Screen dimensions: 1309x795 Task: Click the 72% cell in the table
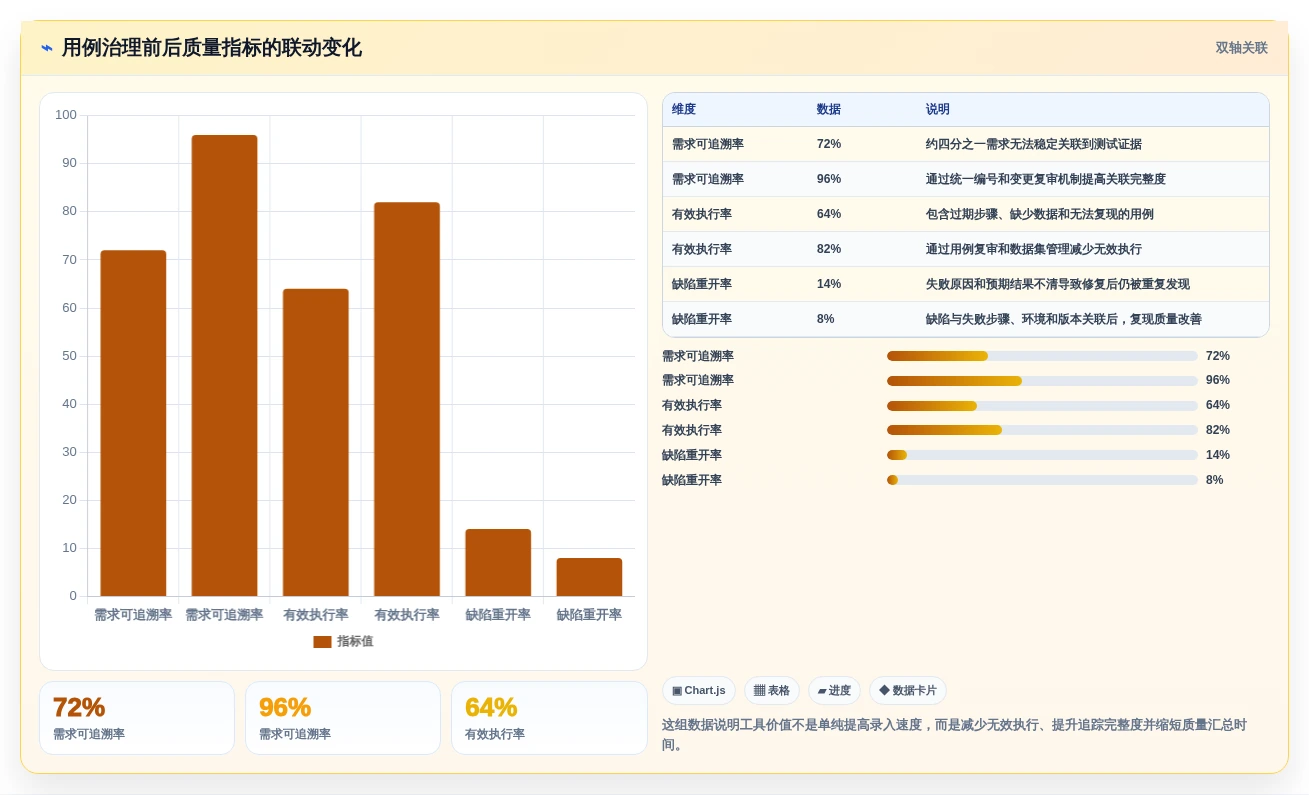[829, 144]
